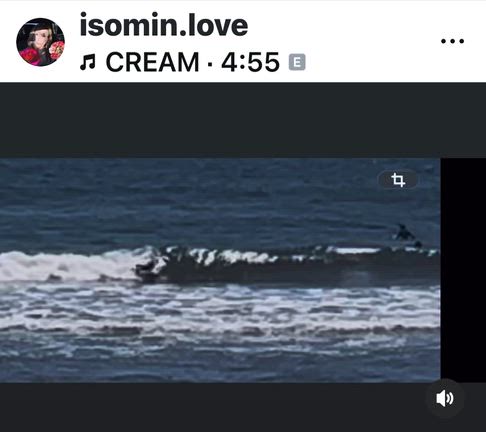The height and width of the screenshot is (432, 486).
Task: Mute the video with the speaker button
Action: point(445,398)
